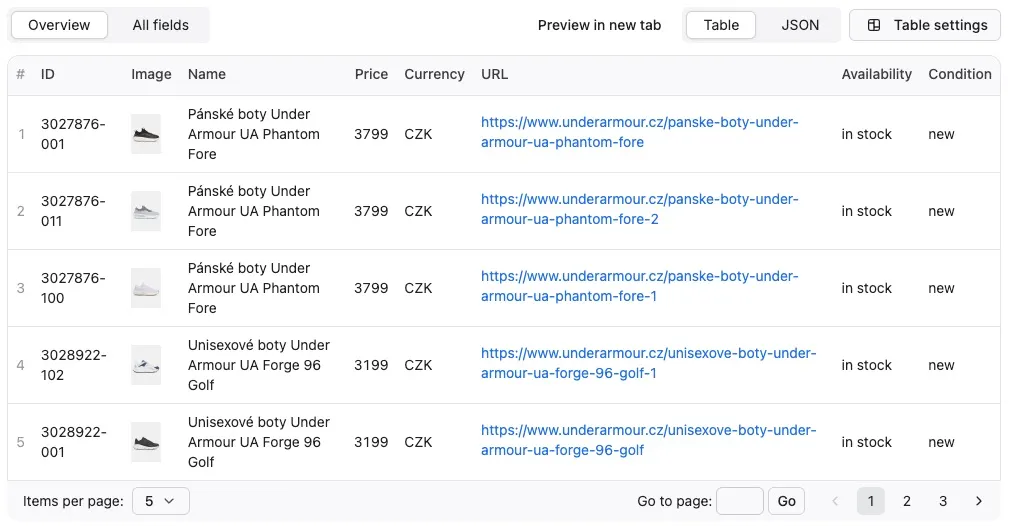This screenshot has height=526, width=1009.
Task: Click the Name column header
Action: click(x=207, y=74)
